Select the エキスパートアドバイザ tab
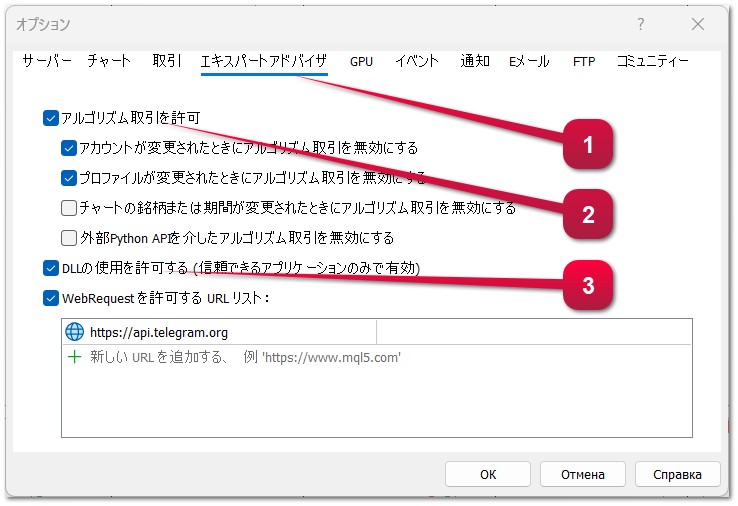Screen dimensions: 738x506 click(264, 61)
